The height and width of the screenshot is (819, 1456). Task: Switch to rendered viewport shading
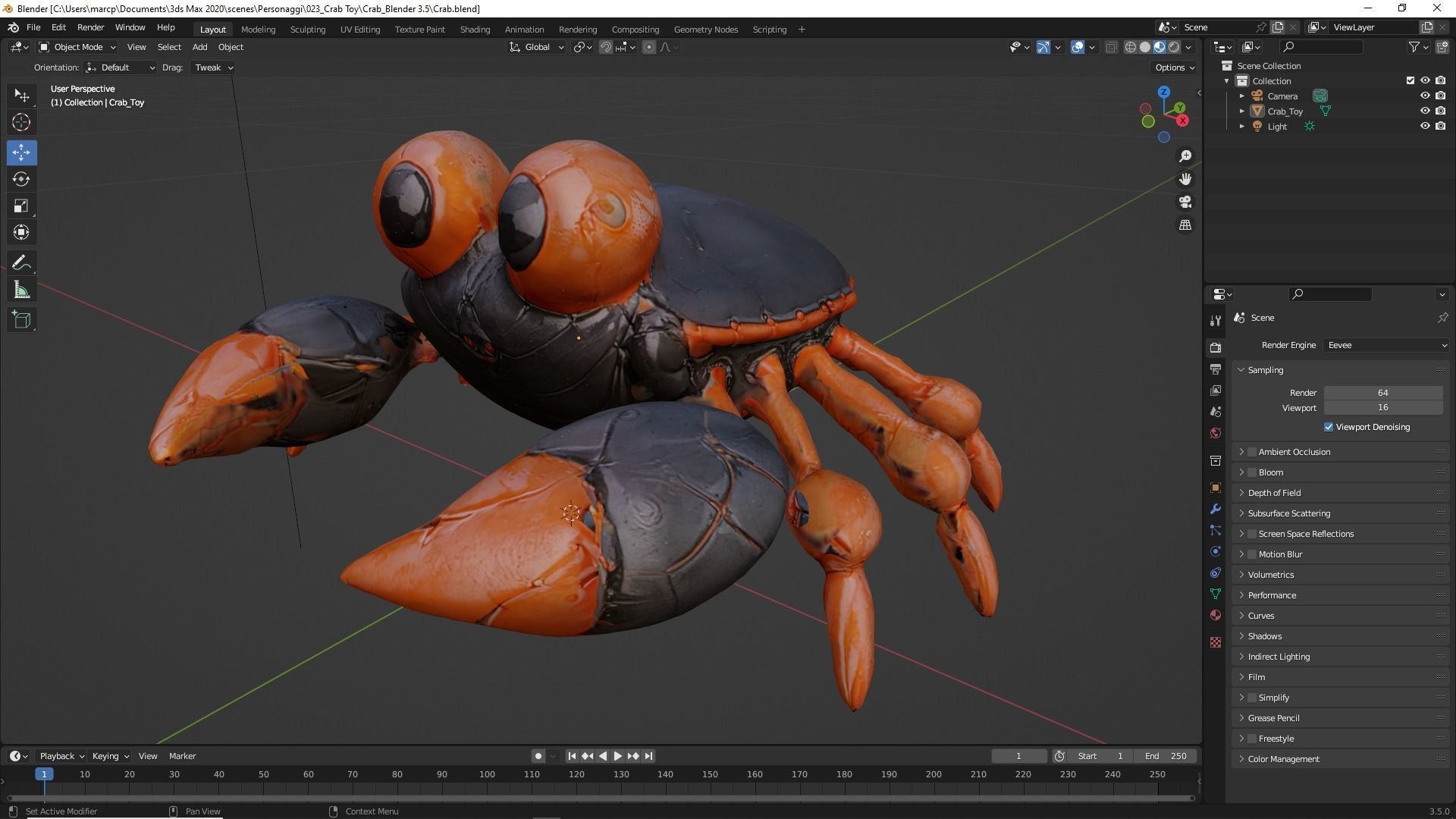point(1174,47)
